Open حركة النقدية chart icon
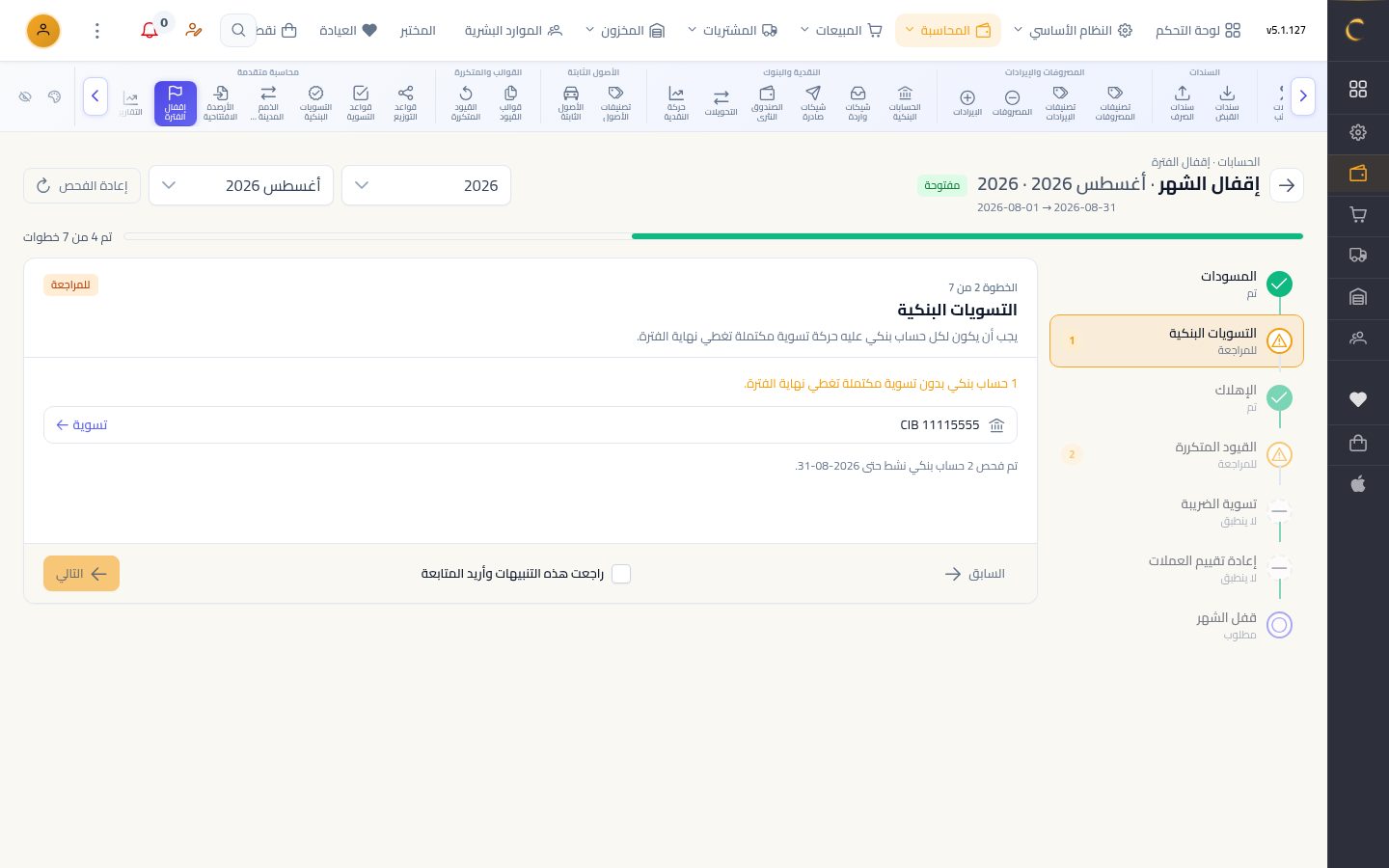Viewport: 1389px width, 868px height. click(x=676, y=102)
